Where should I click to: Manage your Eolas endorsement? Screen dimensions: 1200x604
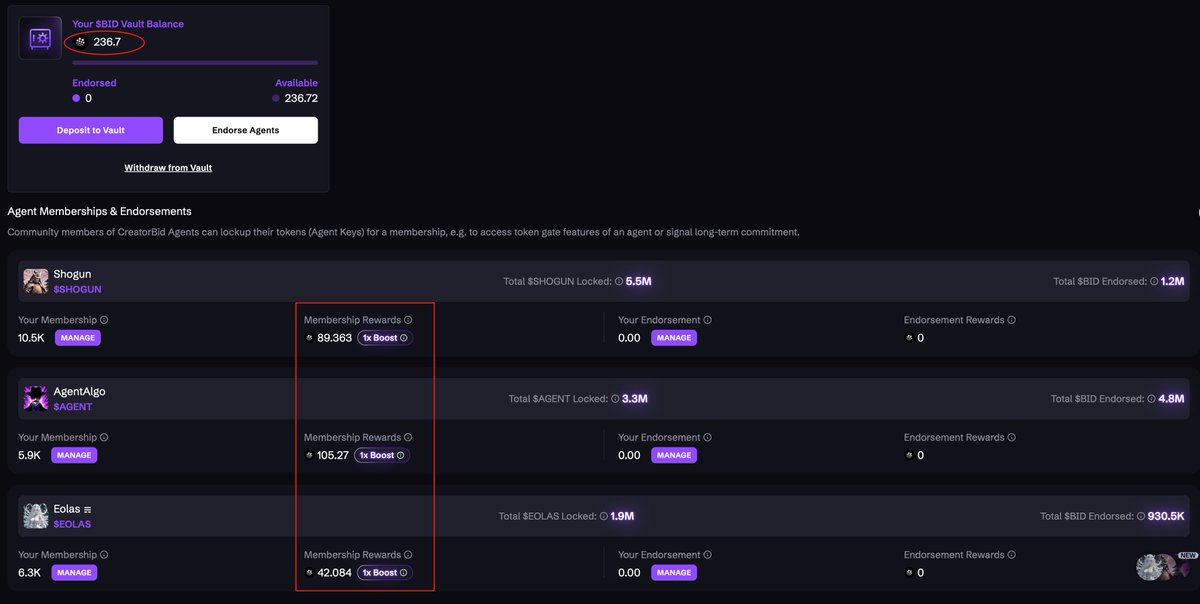673,573
